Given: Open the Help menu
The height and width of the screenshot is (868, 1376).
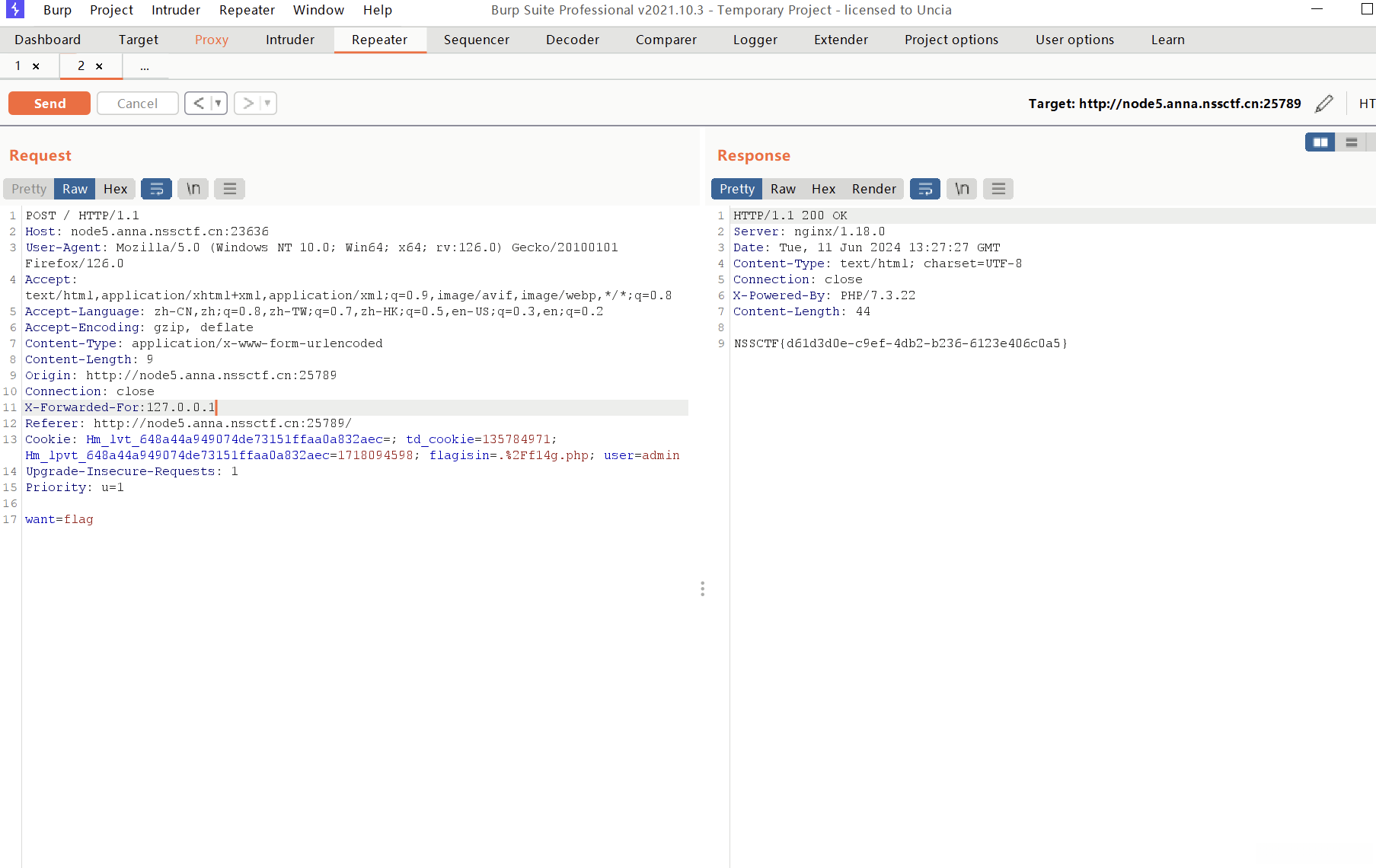Looking at the screenshot, I should [377, 10].
